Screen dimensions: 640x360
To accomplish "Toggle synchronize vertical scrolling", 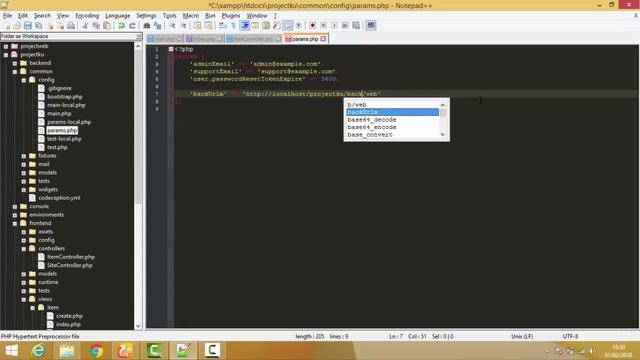I will pos(197,25).
